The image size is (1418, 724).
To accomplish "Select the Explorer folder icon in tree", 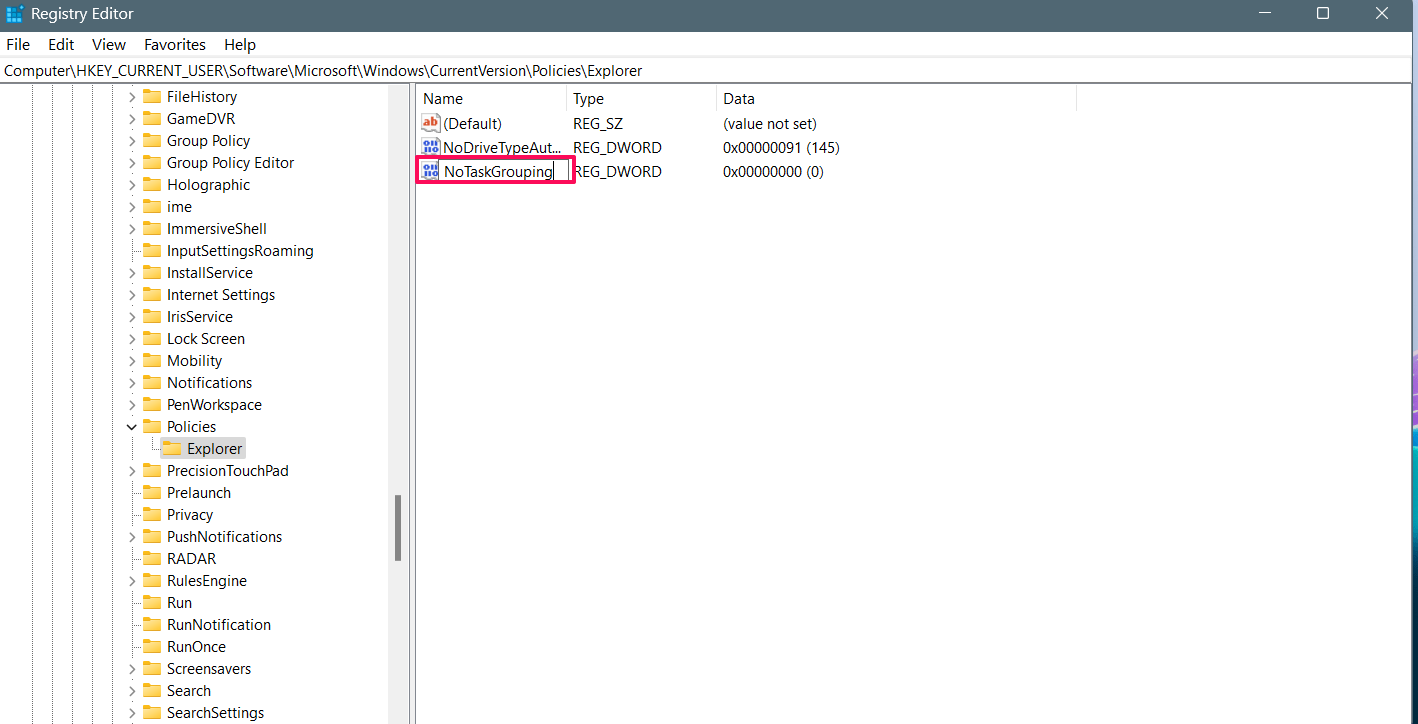I will (x=172, y=449).
